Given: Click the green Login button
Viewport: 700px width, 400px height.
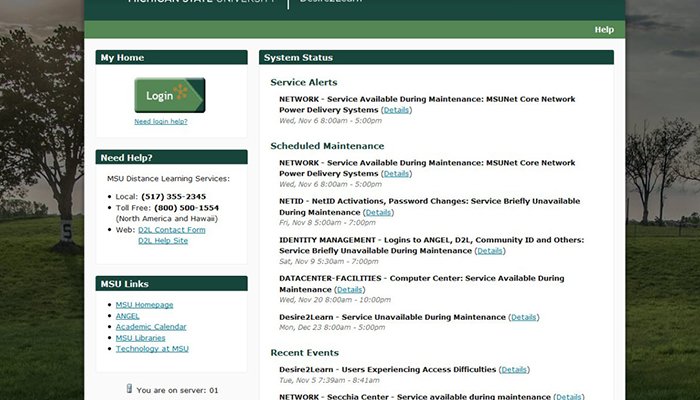Looking at the screenshot, I should click(x=170, y=95).
